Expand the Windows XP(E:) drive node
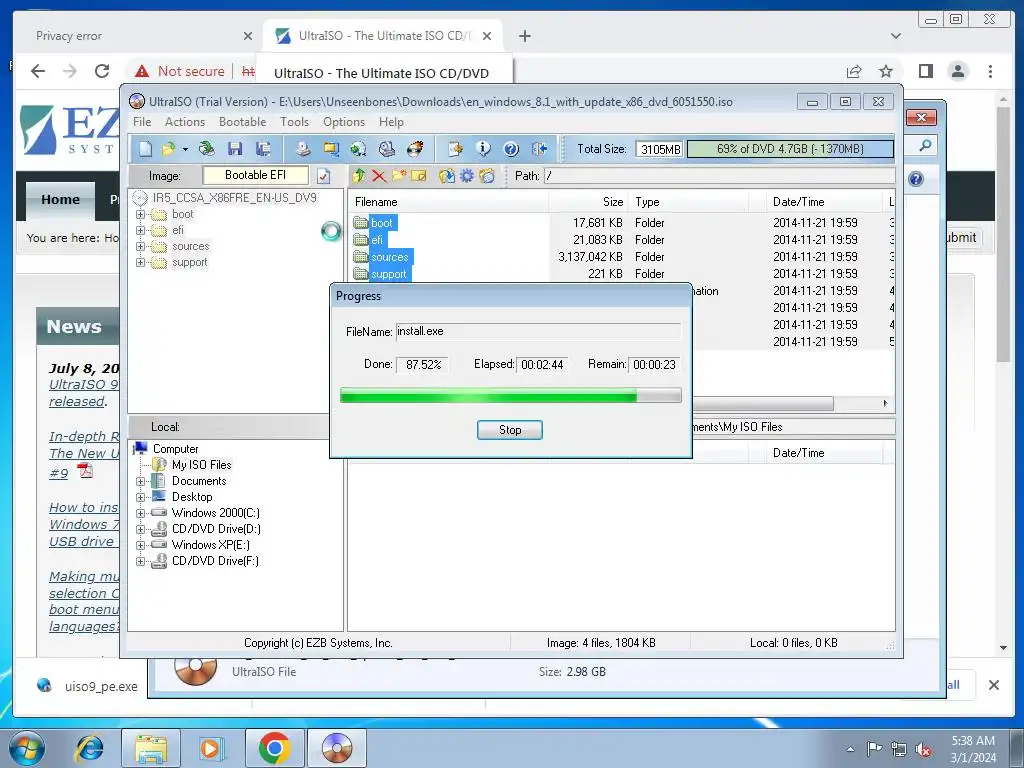1024x768 pixels. point(140,545)
